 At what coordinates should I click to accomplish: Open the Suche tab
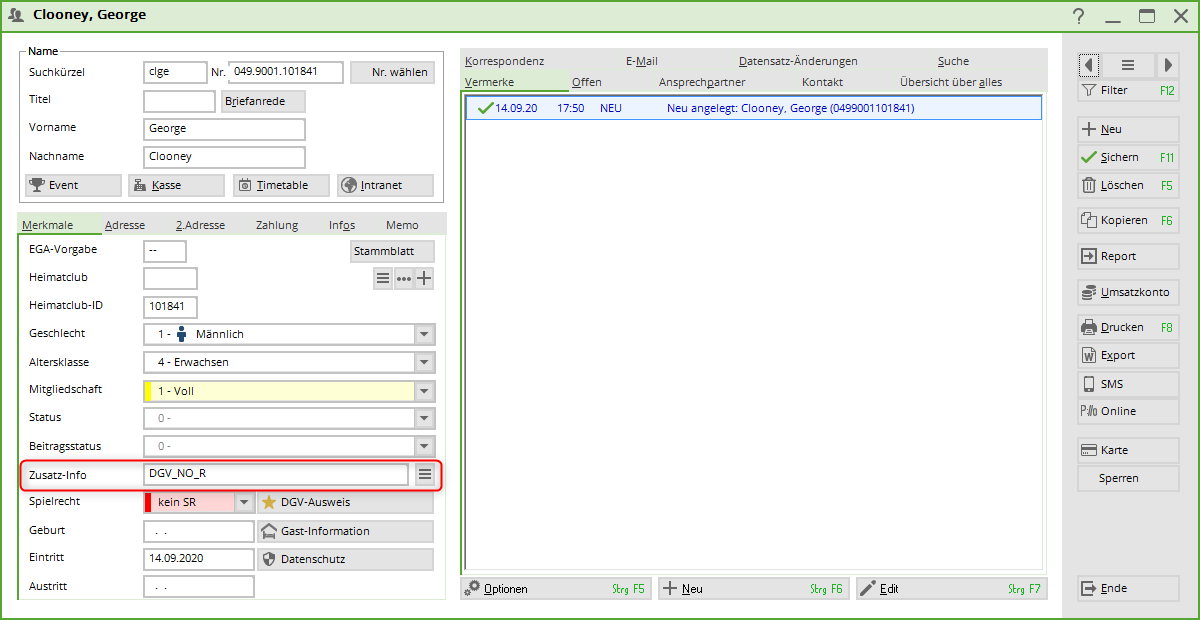(953, 61)
